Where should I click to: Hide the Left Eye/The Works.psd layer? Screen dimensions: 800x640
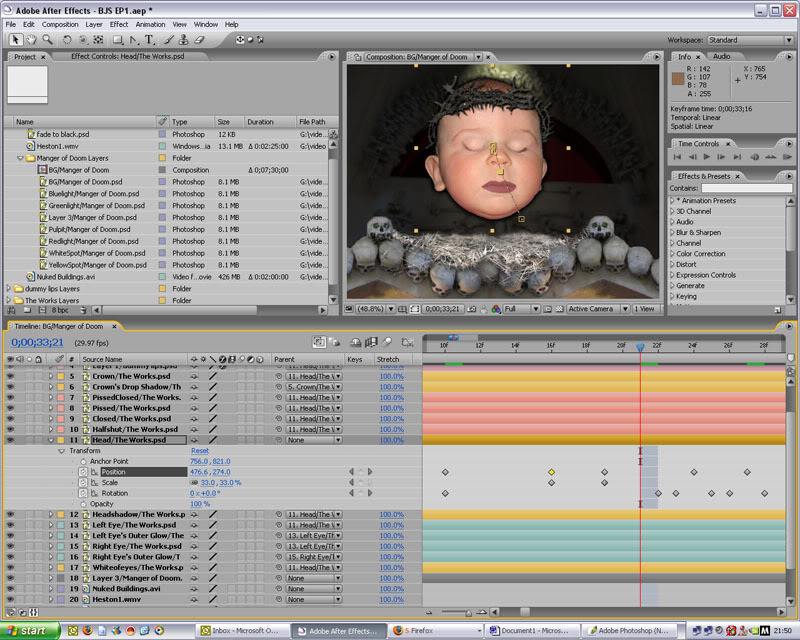[x=10, y=525]
